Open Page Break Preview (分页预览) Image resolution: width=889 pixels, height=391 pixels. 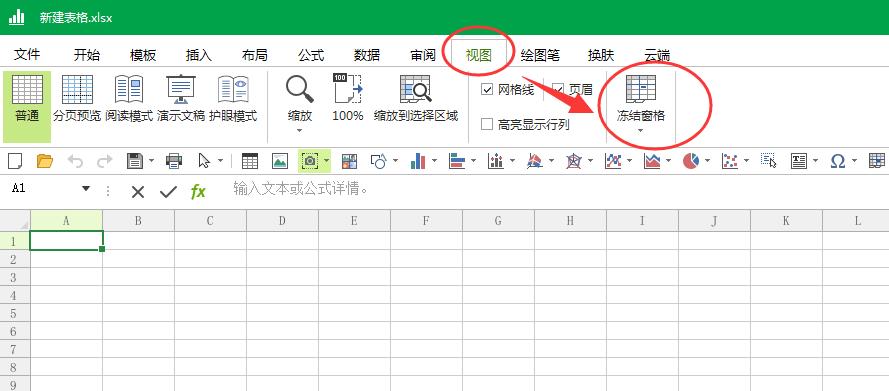(x=77, y=99)
